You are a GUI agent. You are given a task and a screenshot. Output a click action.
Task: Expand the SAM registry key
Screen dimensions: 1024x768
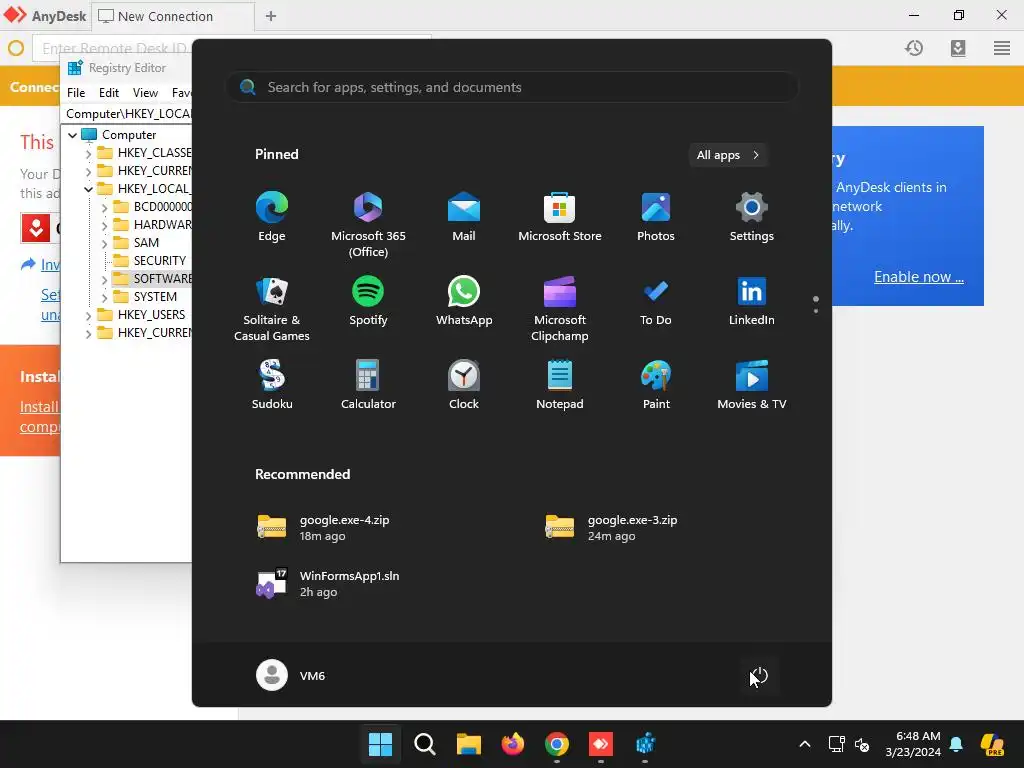pyautogui.click(x=104, y=244)
